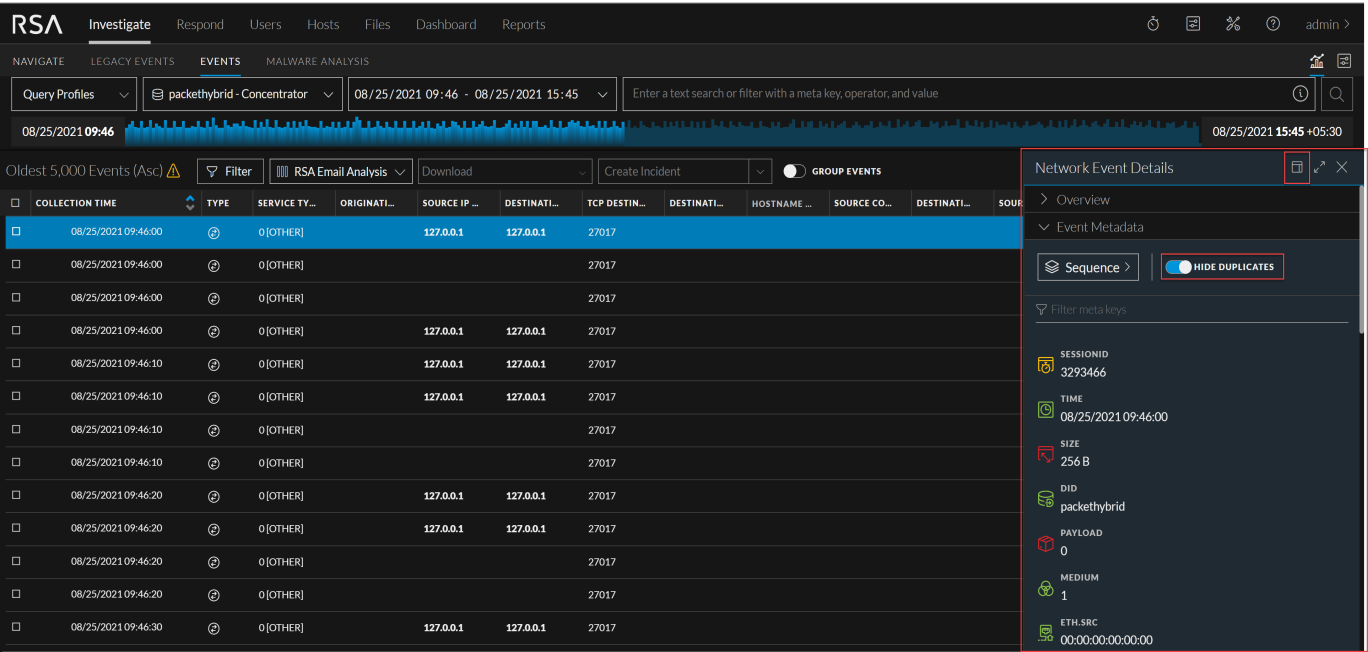Image resolution: width=1368 pixels, height=652 pixels.
Task: Open the RSA Email Analysis column group dropdown
Action: [341, 171]
